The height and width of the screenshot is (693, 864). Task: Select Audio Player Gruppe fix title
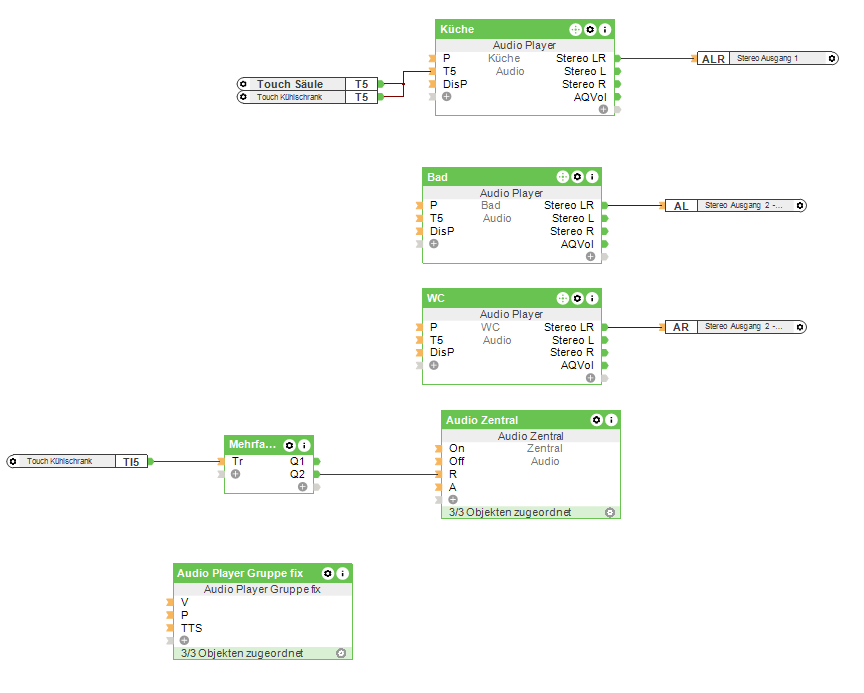(x=240, y=573)
